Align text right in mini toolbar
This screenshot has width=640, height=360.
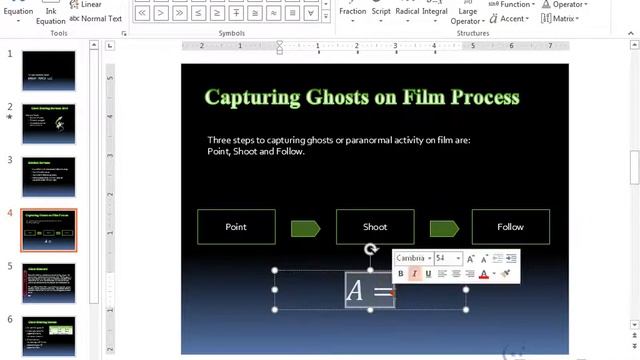470,273
